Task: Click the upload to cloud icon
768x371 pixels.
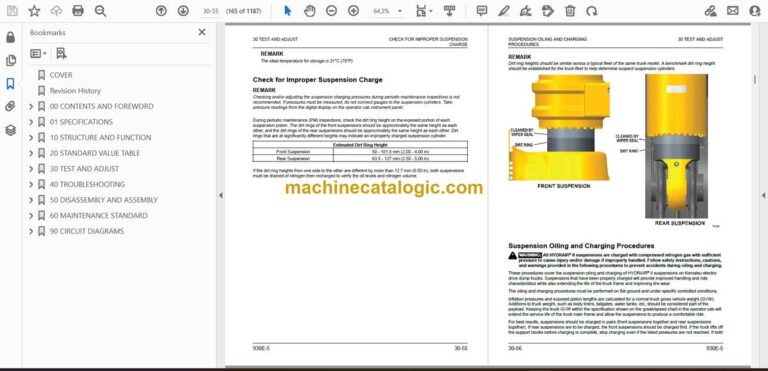Action: [56, 11]
